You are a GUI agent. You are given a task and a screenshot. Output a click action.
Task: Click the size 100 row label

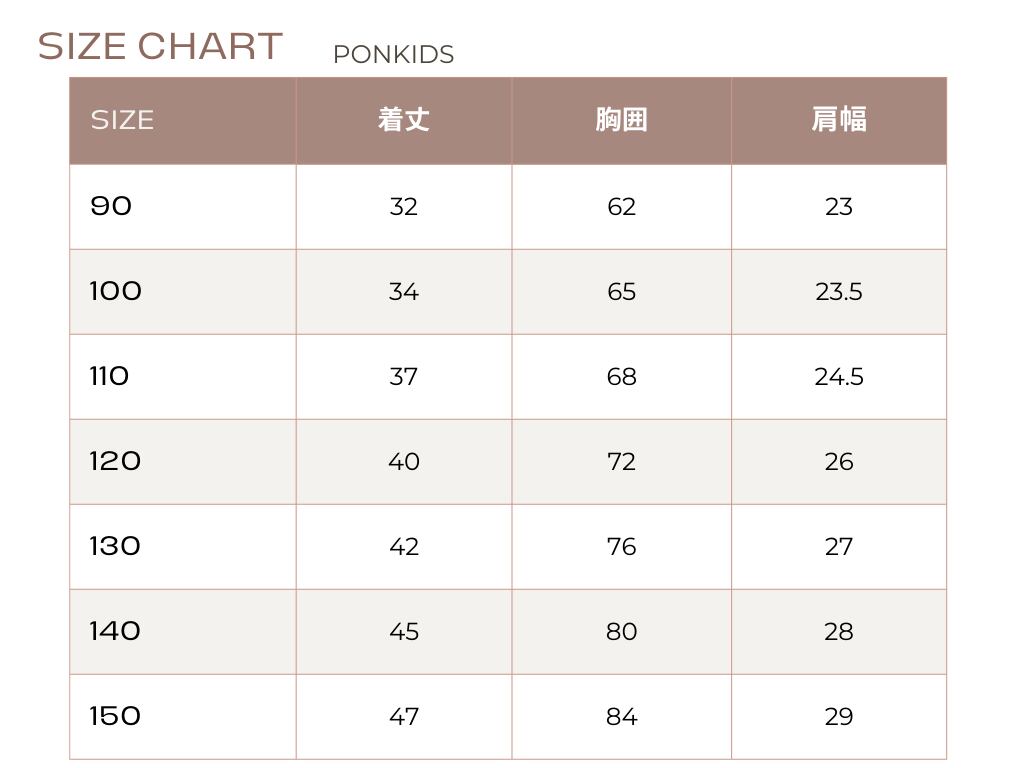[116, 291]
